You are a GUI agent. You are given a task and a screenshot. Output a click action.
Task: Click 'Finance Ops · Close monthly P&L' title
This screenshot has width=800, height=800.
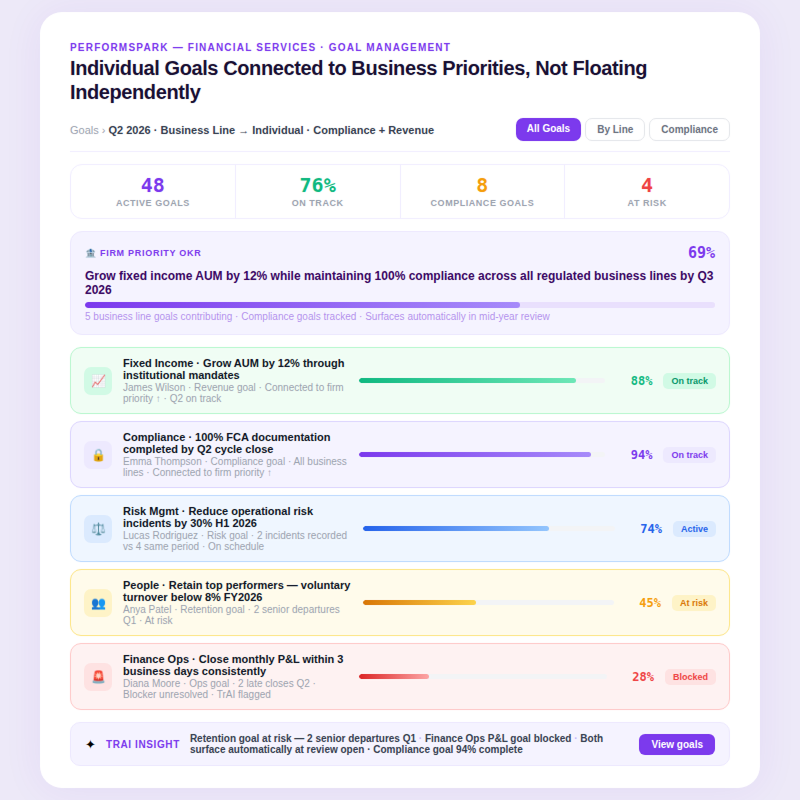(233, 665)
